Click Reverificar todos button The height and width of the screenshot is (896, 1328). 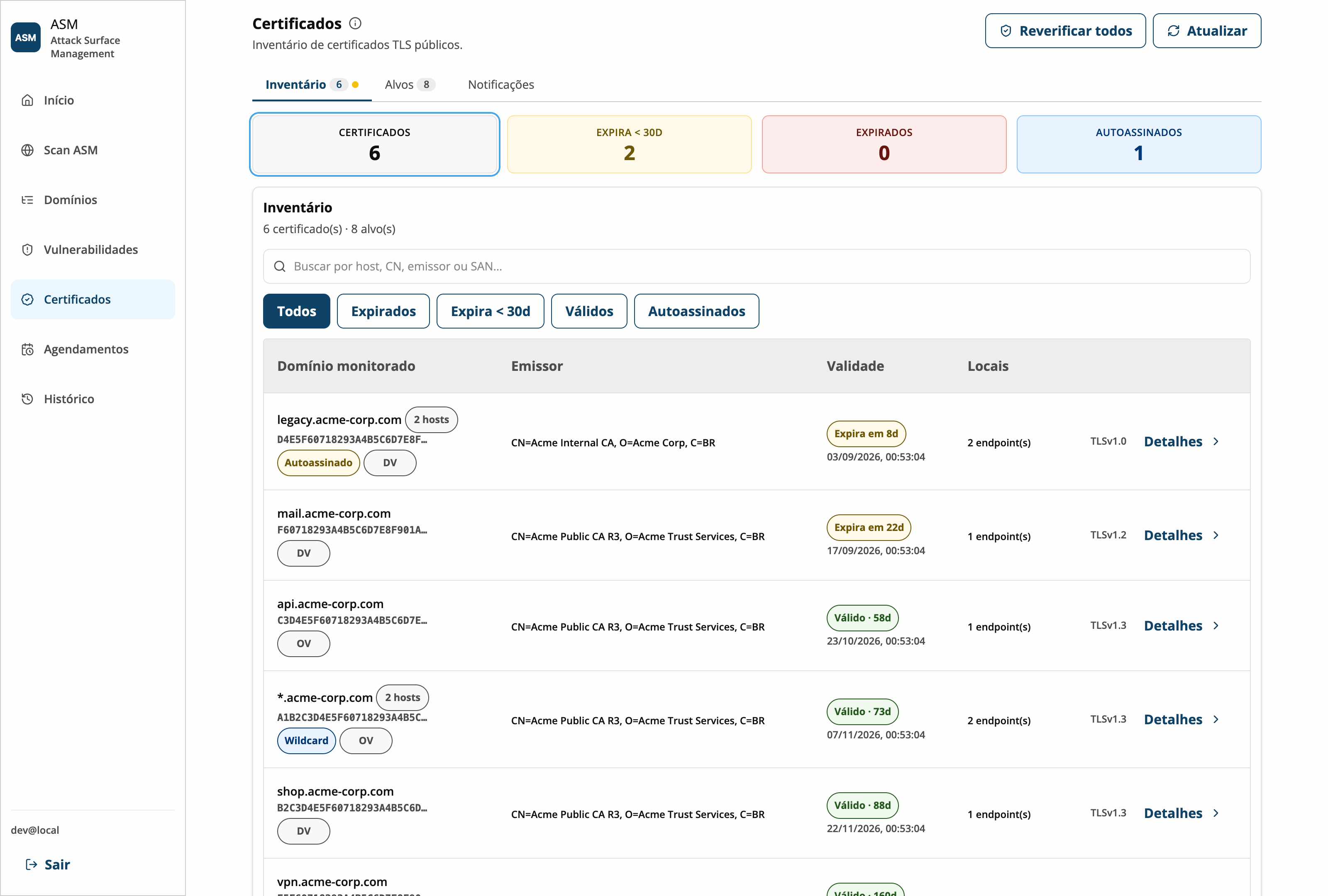1065,31
